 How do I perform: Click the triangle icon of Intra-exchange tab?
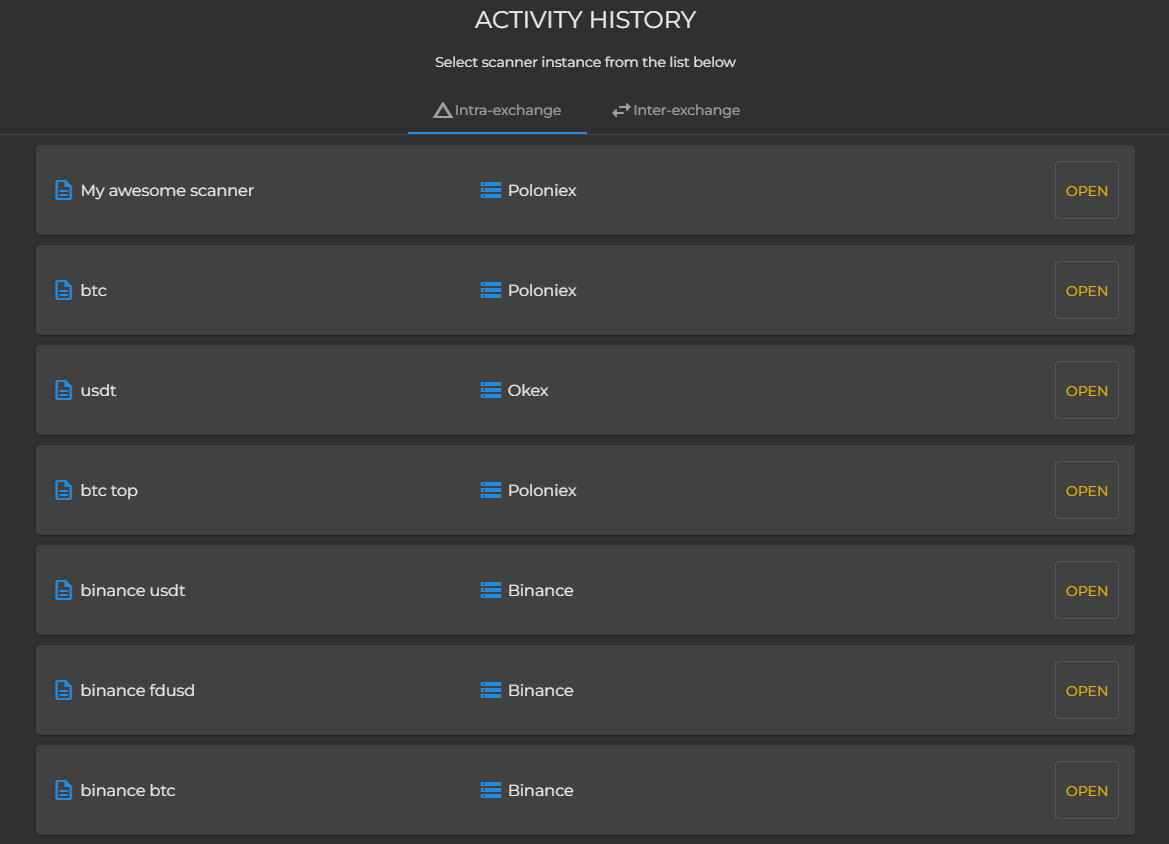442,110
